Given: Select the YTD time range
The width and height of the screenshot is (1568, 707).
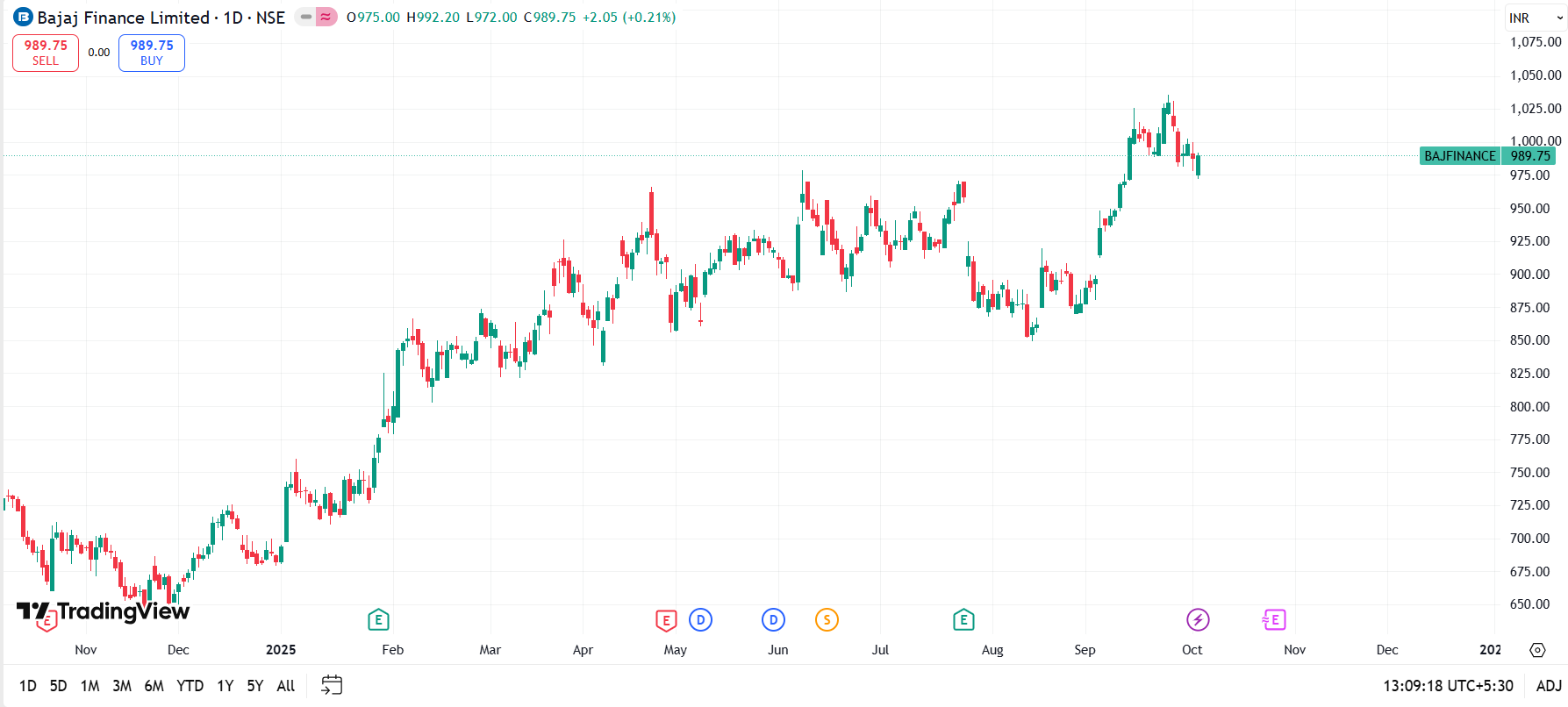Looking at the screenshot, I should [x=190, y=686].
